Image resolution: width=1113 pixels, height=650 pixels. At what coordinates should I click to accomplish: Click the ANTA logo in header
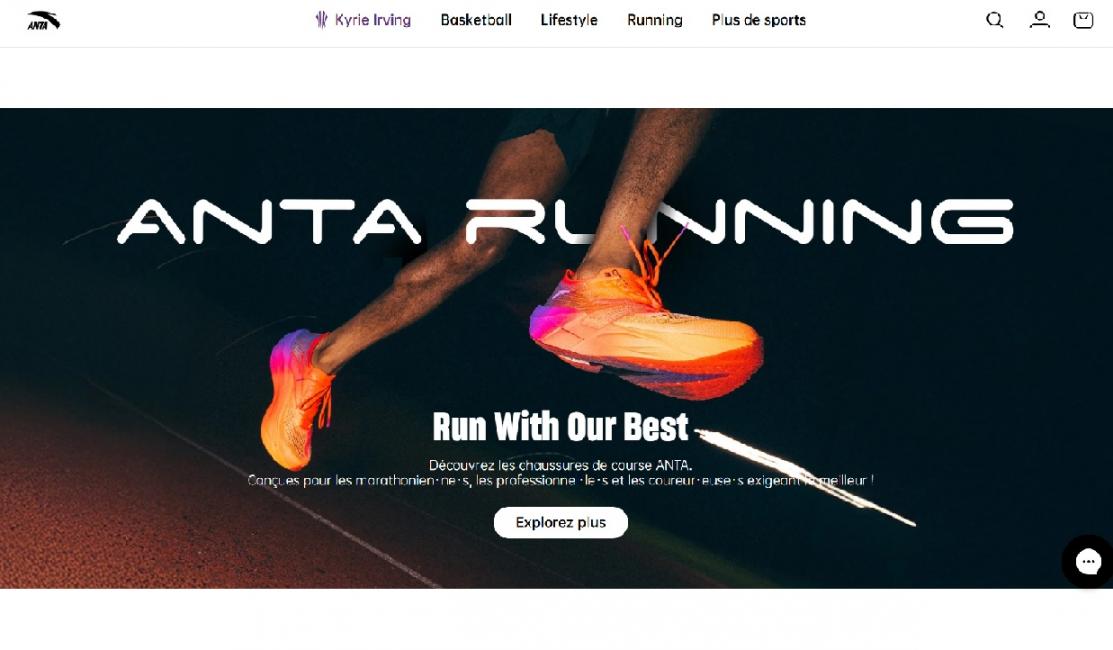(43, 21)
